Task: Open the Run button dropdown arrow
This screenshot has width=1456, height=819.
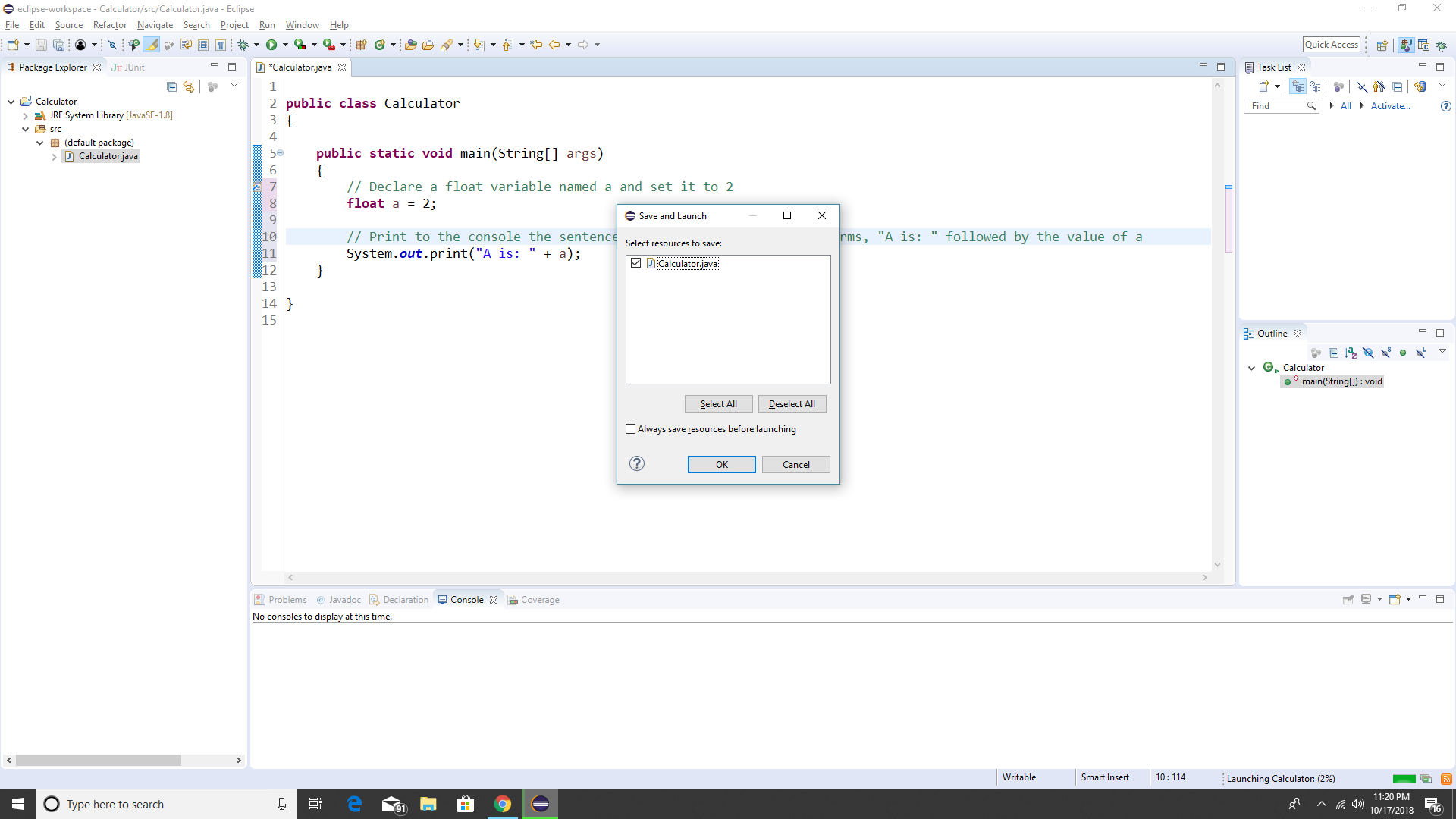Action: pyautogui.click(x=287, y=44)
